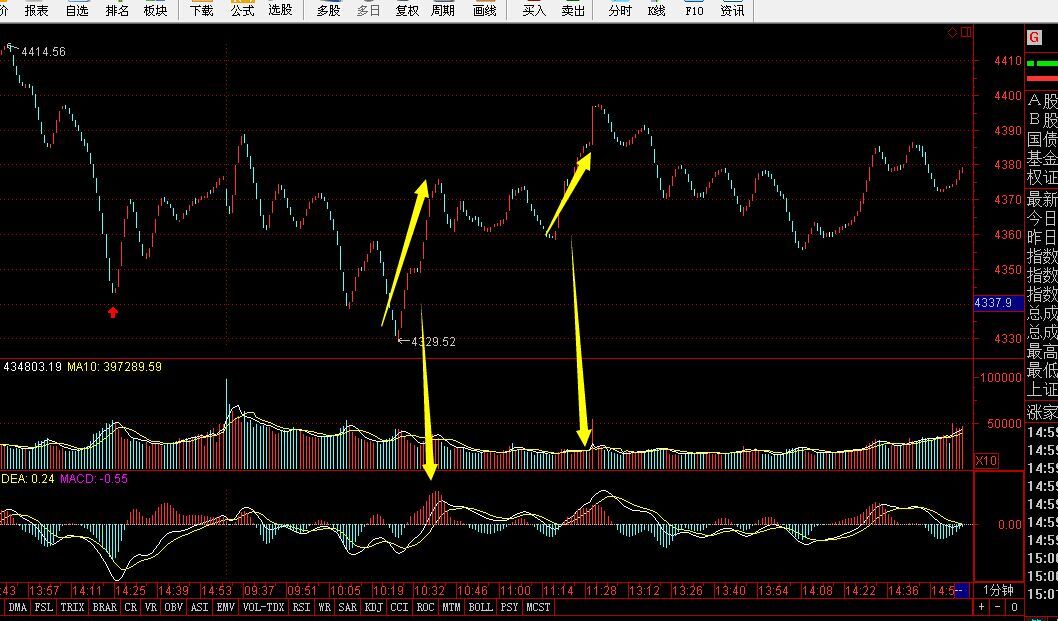Switch to K线 candlestick view

click(x=656, y=11)
